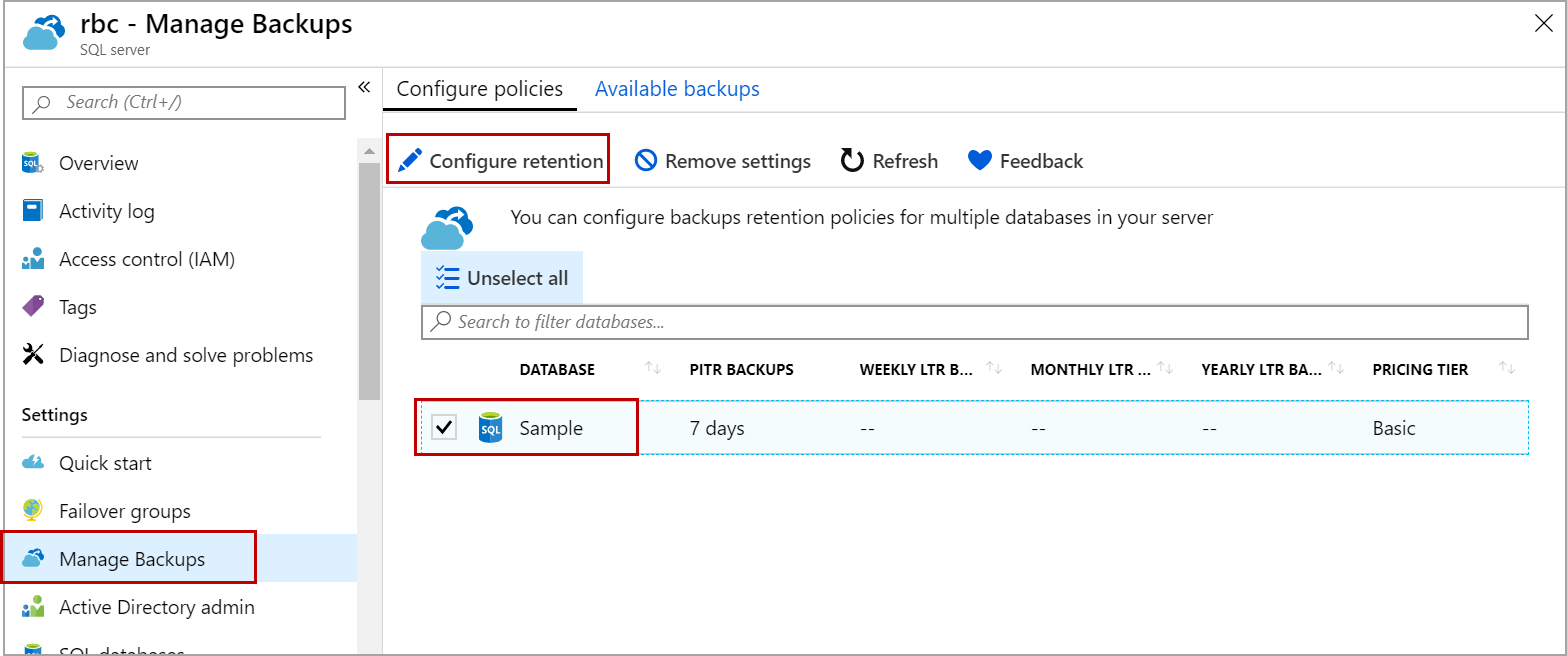Send Feedback using the heart icon

click(x=1024, y=160)
